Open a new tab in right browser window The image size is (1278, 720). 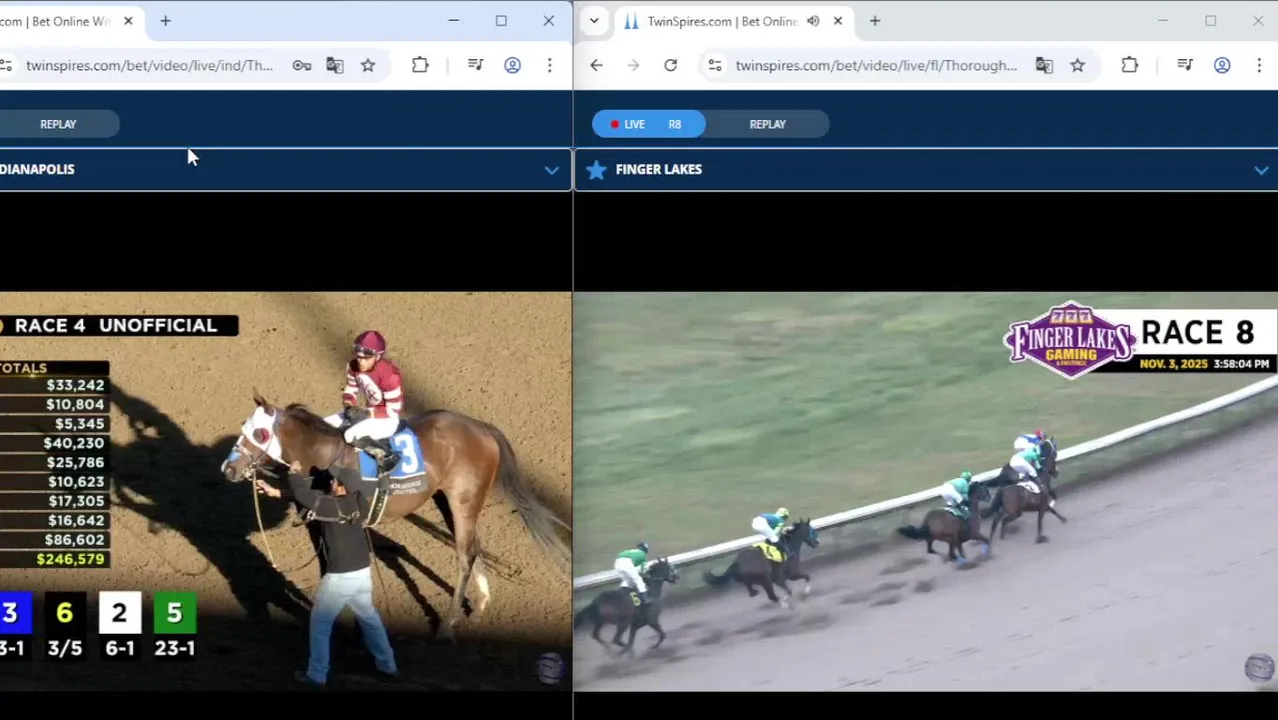click(x=875, y=21)
